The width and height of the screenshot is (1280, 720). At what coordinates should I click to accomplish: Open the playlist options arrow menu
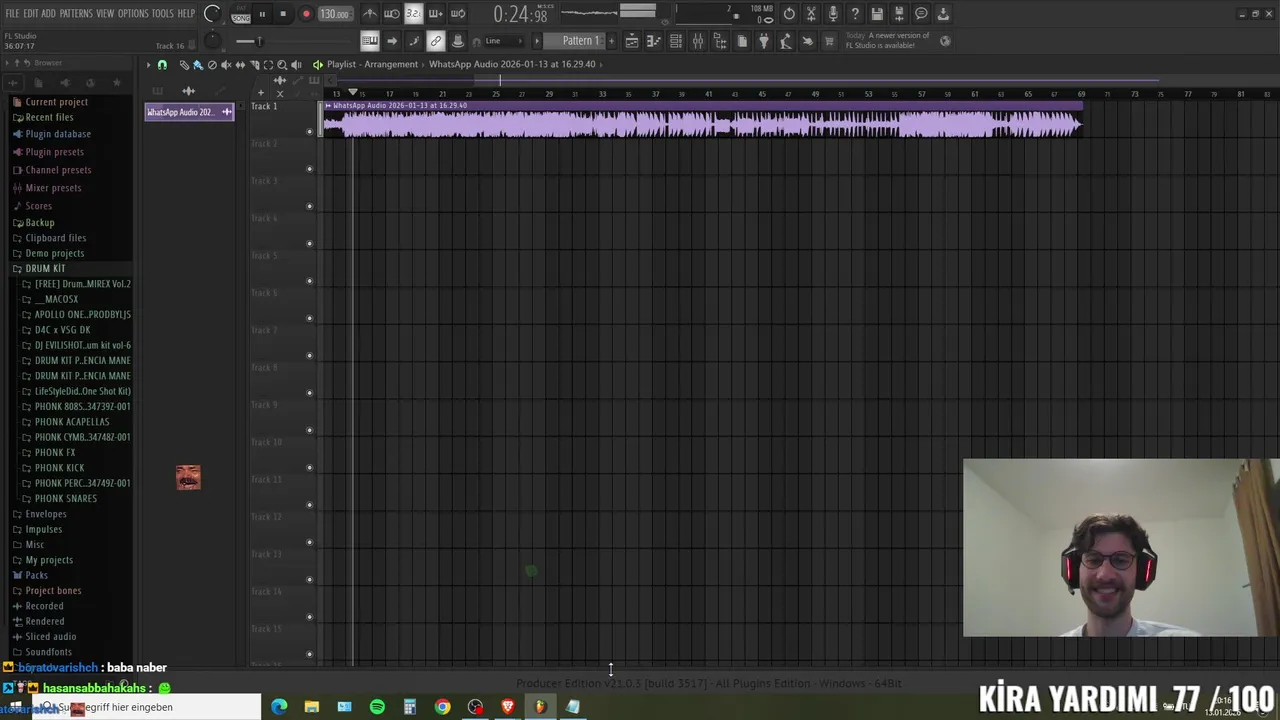click(x=148, y=65)
